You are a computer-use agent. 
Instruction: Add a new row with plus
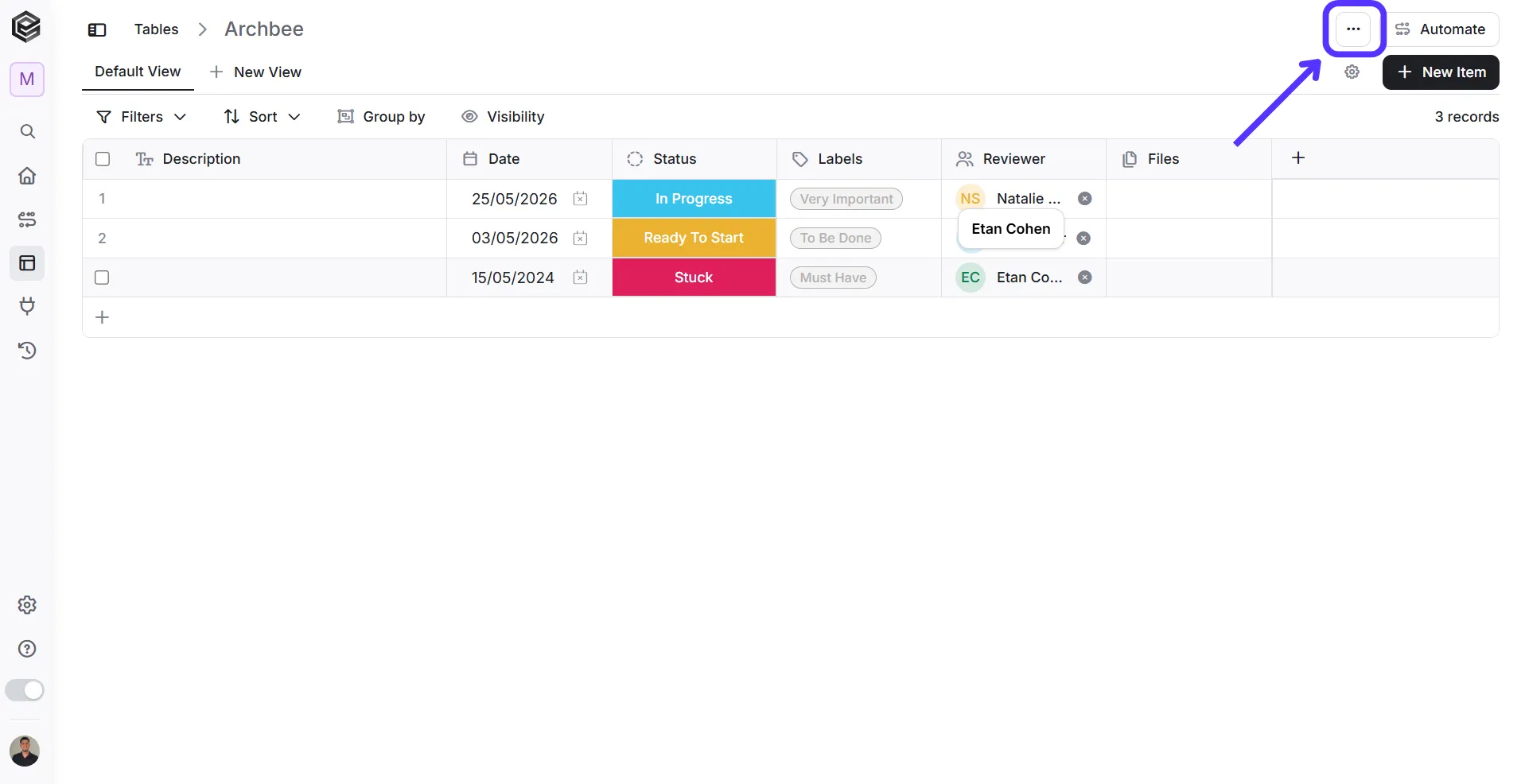coord(102,317)
